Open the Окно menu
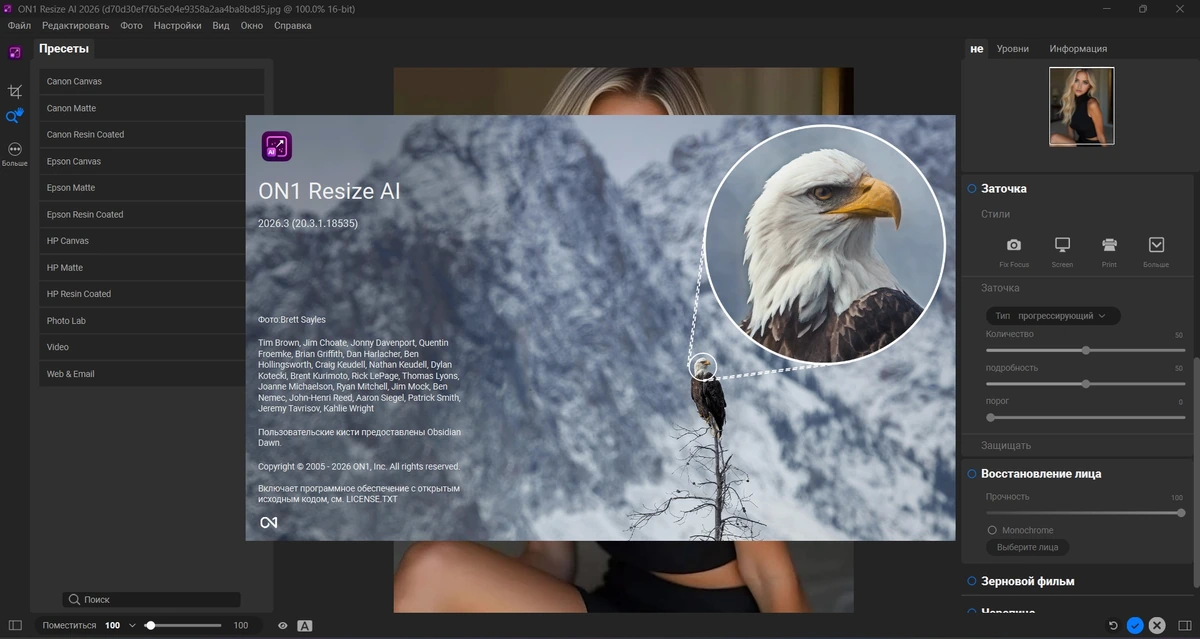Image resolution: width=1200 pixels, height=639 pixels. (252, 25)
